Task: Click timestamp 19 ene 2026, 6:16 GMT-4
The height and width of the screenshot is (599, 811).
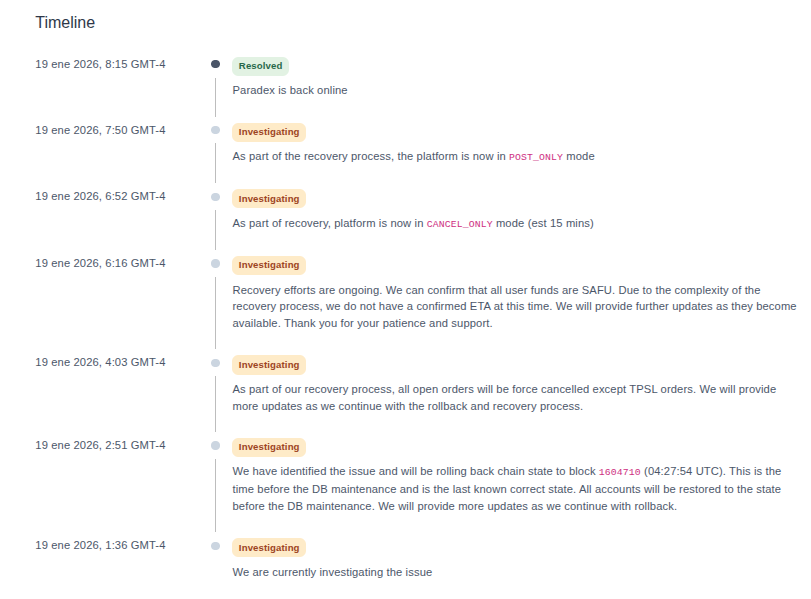Action: pyautogui.click(x=100, y=263)
